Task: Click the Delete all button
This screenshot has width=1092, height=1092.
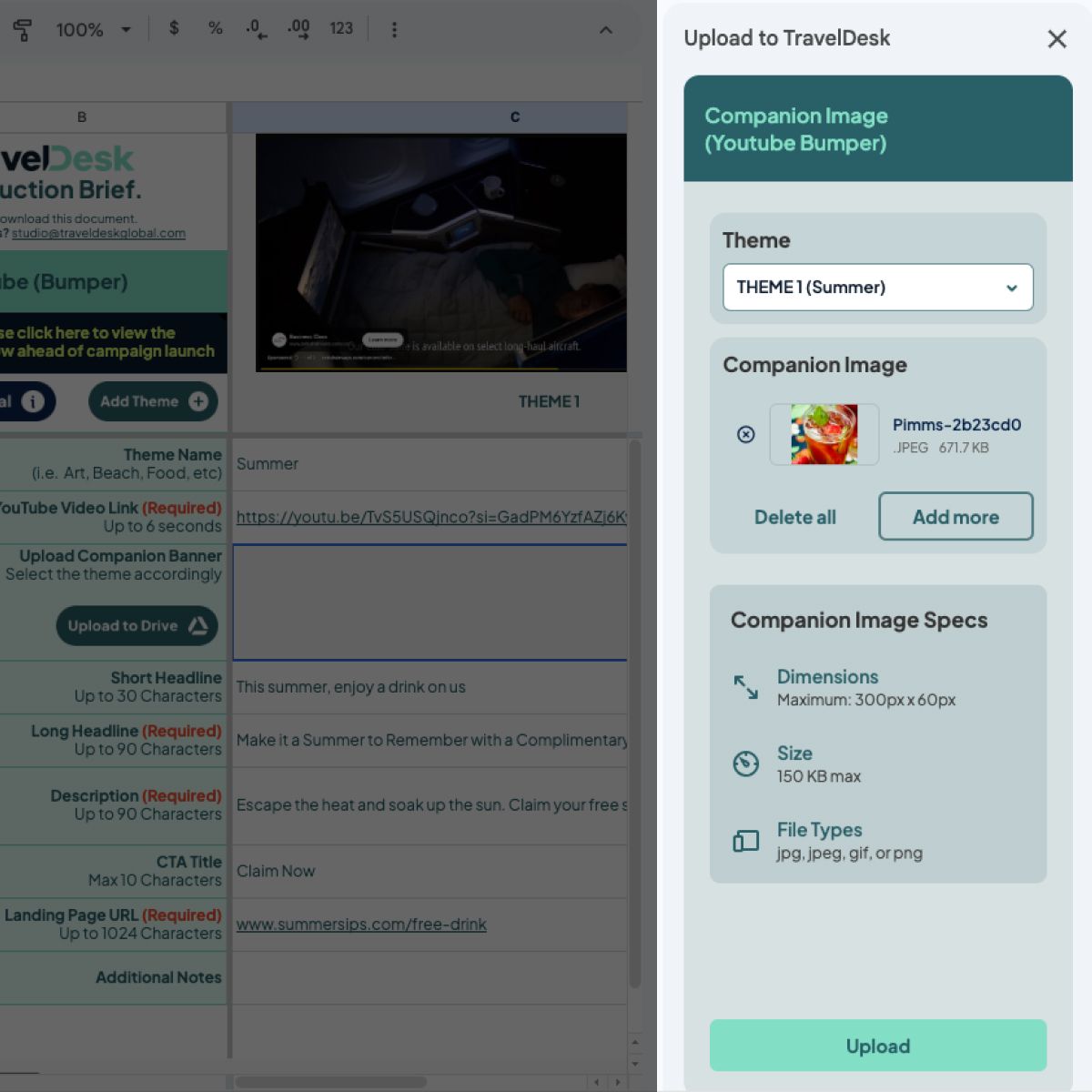Action: [794, 516]
